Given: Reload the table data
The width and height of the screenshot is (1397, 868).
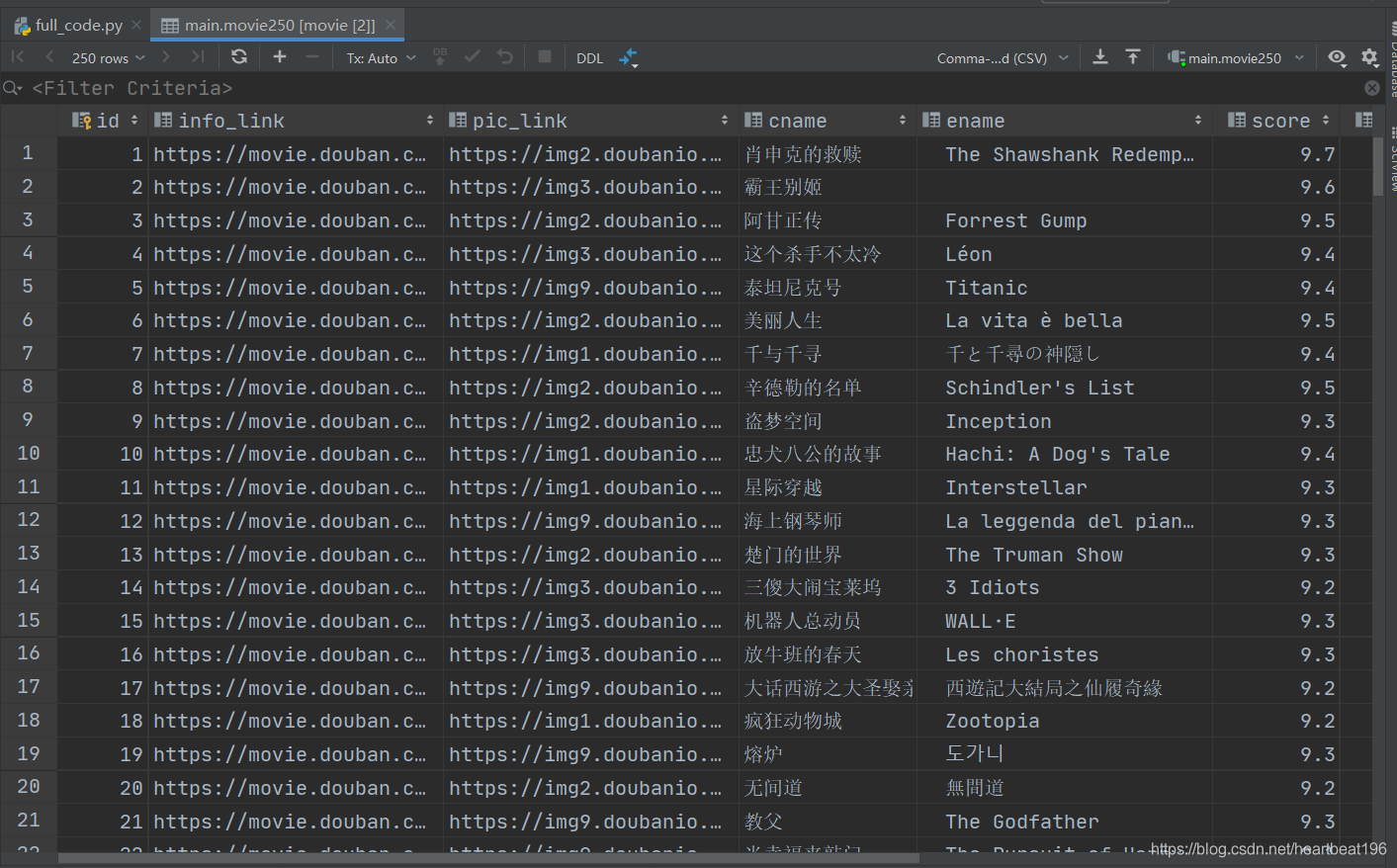Looking at the screenshot, I should coord(239,57).
